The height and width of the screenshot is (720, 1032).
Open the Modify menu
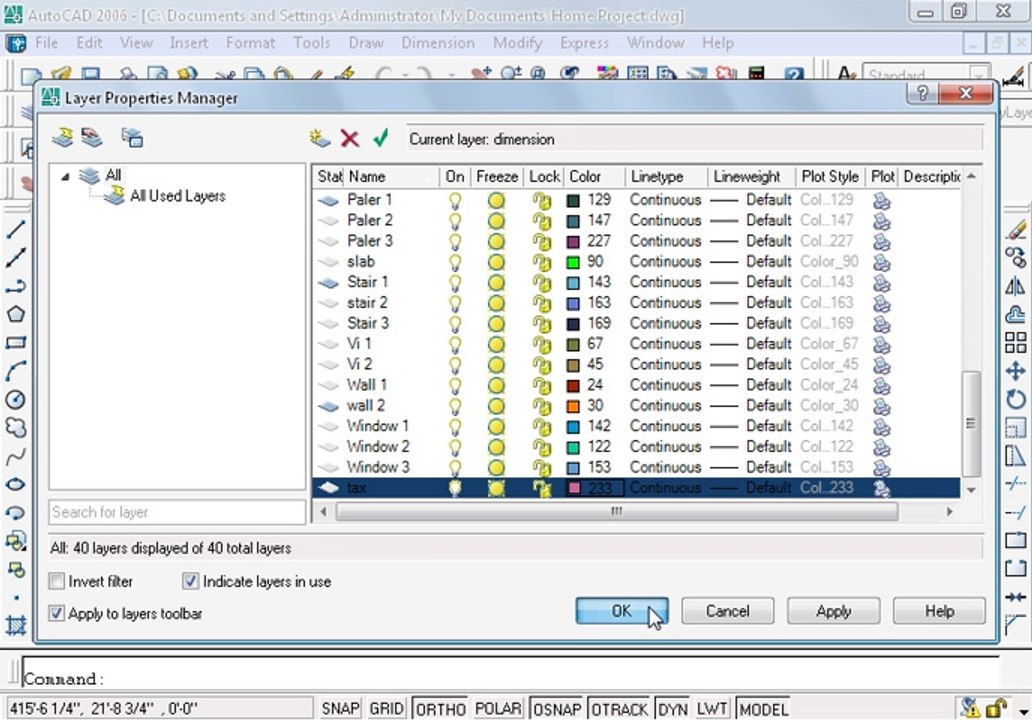pos(517,43)
